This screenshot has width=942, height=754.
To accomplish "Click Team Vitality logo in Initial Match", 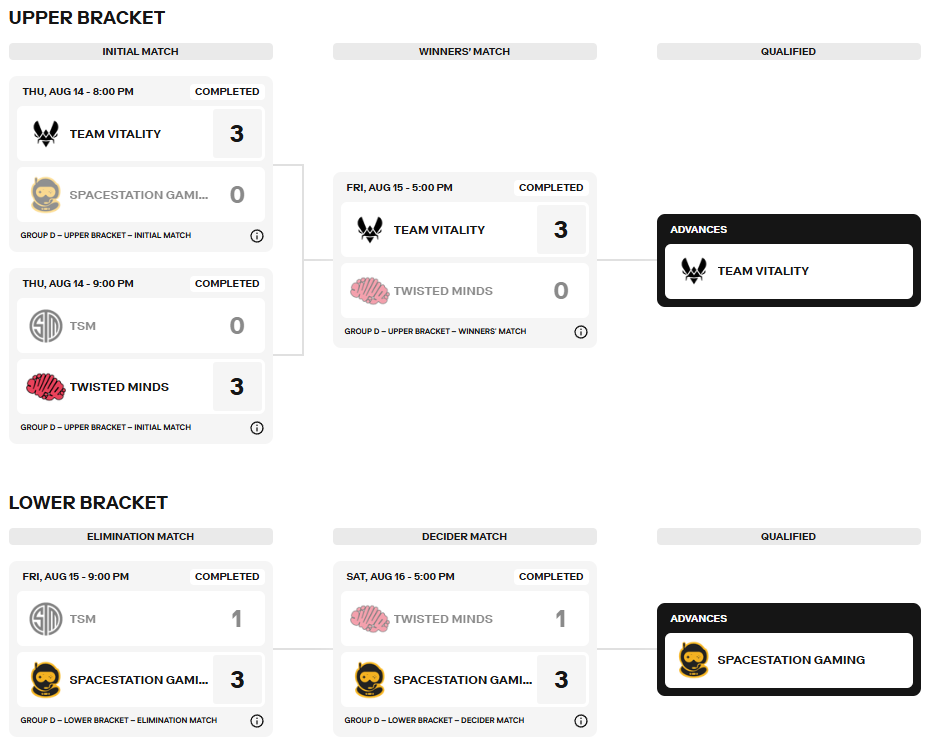I will [46, 134].
